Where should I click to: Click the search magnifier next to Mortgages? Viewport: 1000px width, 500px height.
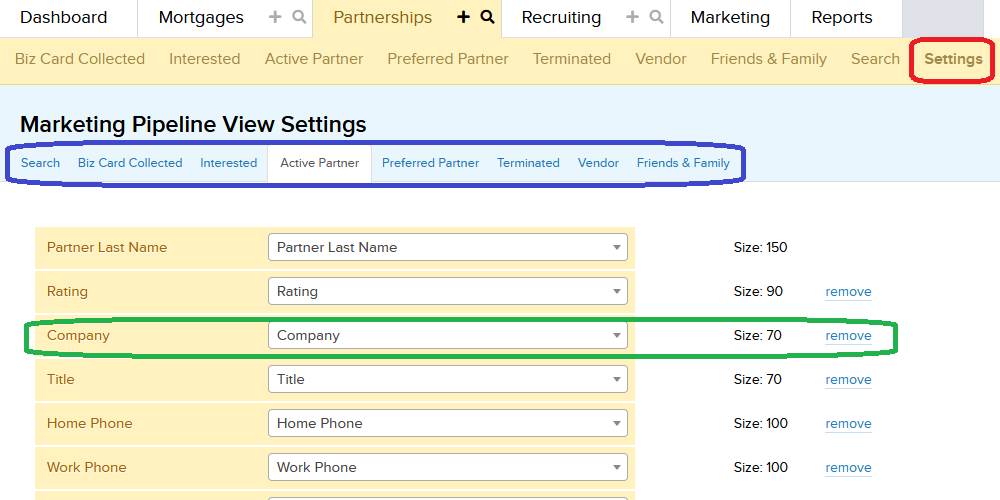[x=299, y=17]
